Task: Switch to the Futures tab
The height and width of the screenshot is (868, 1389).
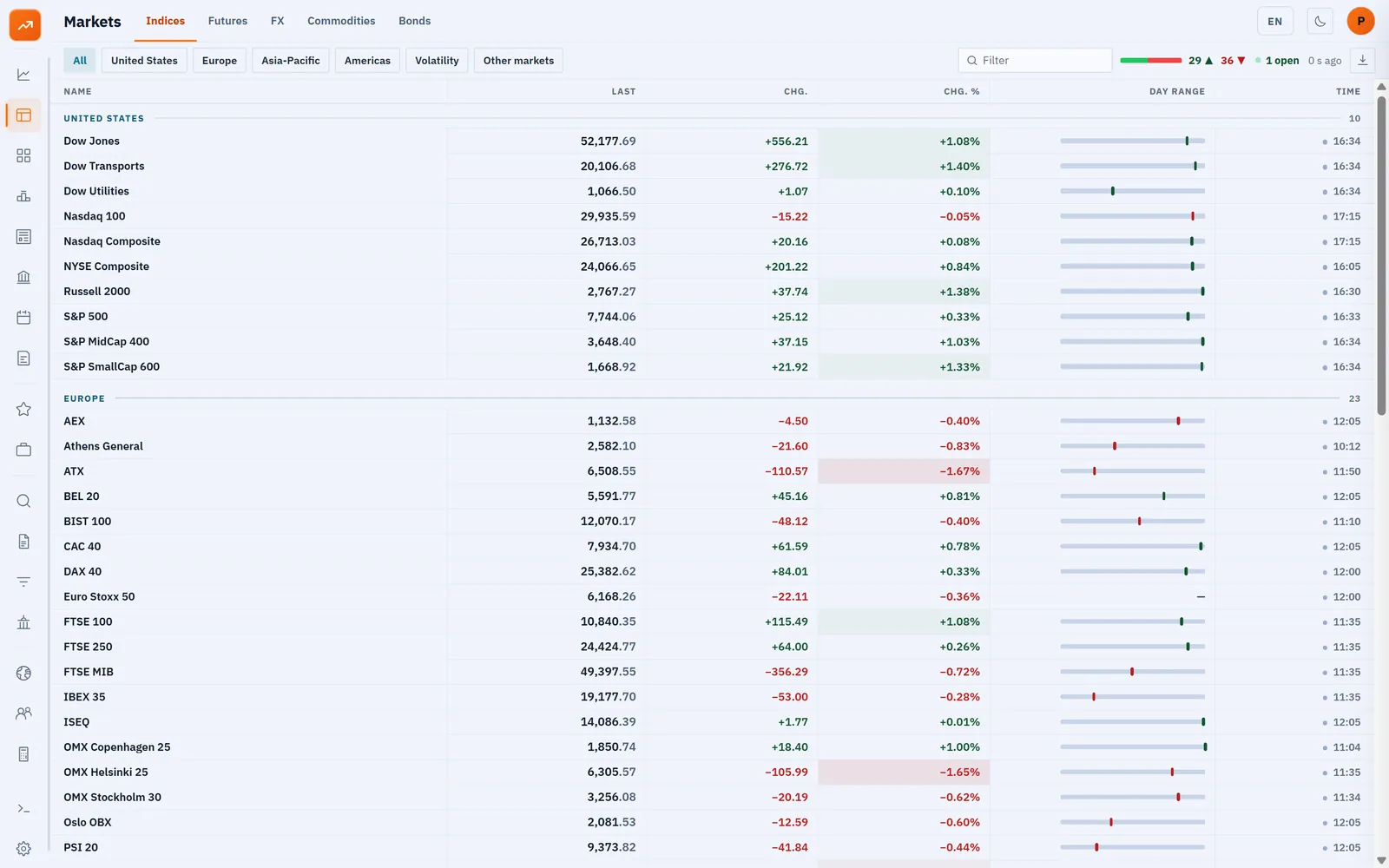Action: (227, 21)
